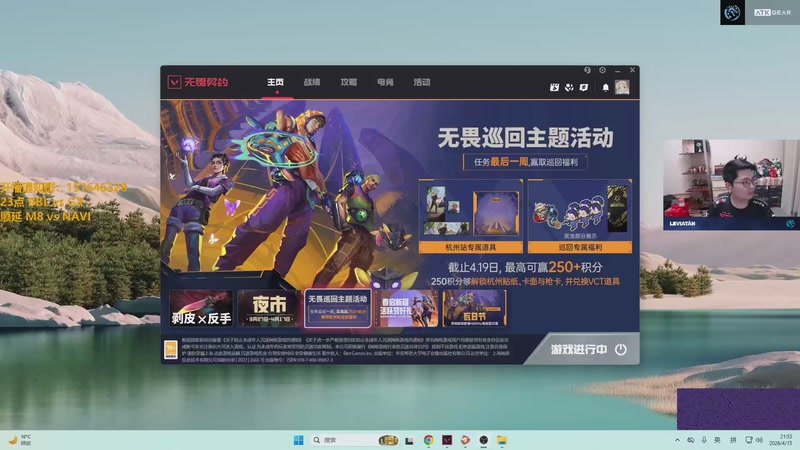800x450 pixels.
Task: Click the taskbar 搜索 search box
Action: 355,440
